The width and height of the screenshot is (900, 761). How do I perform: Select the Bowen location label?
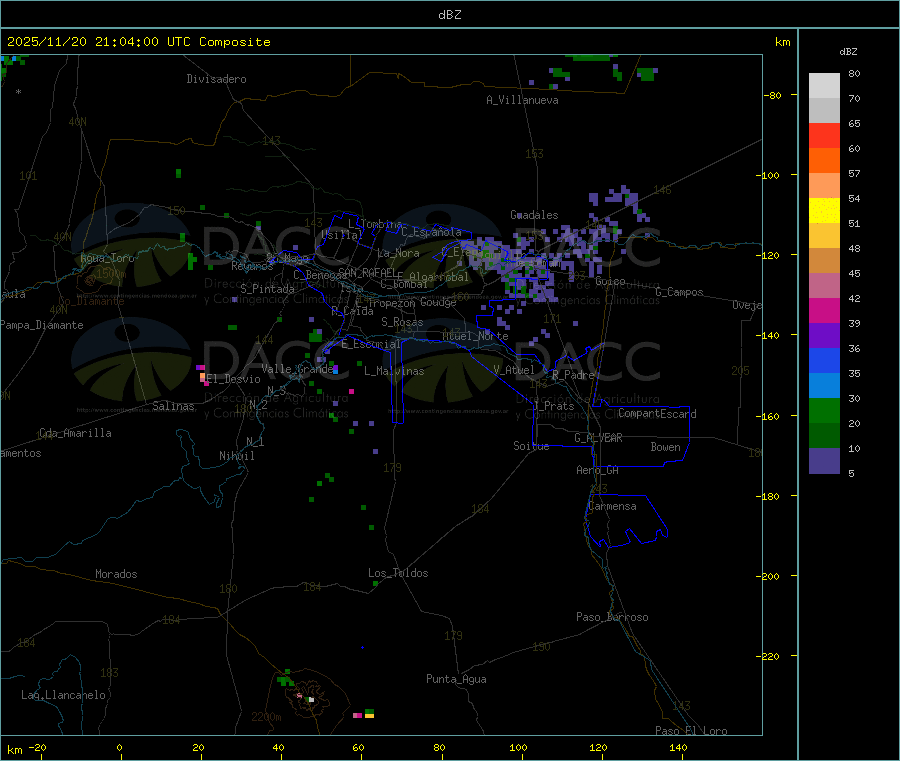tap(665, 447)
